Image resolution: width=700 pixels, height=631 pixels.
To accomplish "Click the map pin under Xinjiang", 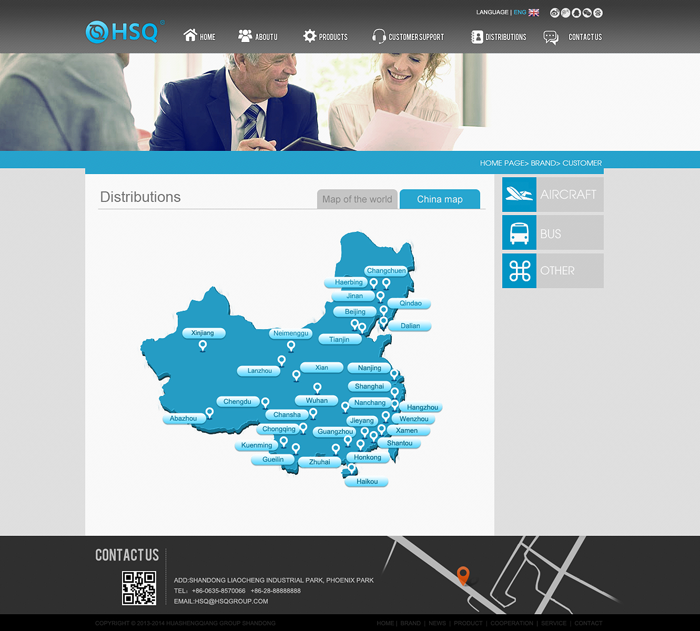I will 203,346.
